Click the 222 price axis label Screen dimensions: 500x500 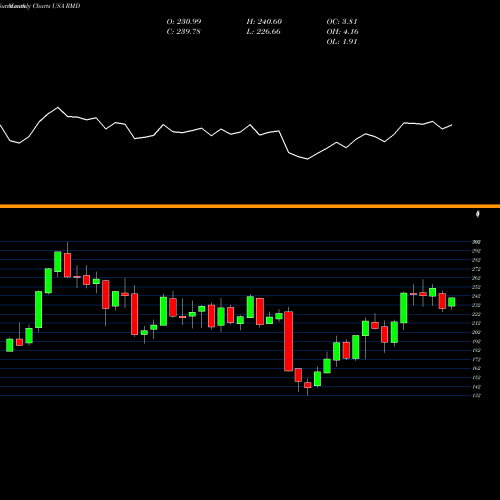click(476, 314)
